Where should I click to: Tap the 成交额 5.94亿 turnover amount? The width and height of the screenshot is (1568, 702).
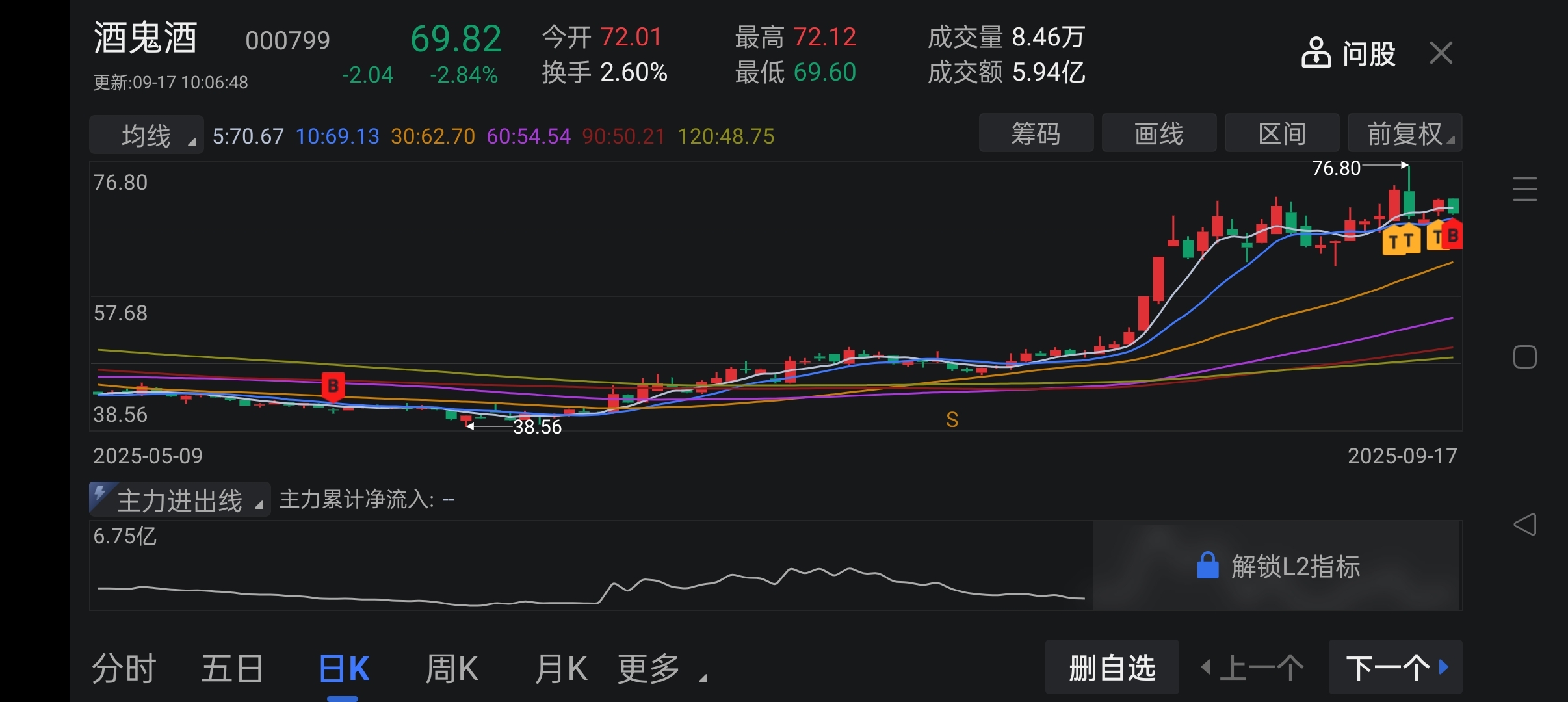click(1006, 72)
